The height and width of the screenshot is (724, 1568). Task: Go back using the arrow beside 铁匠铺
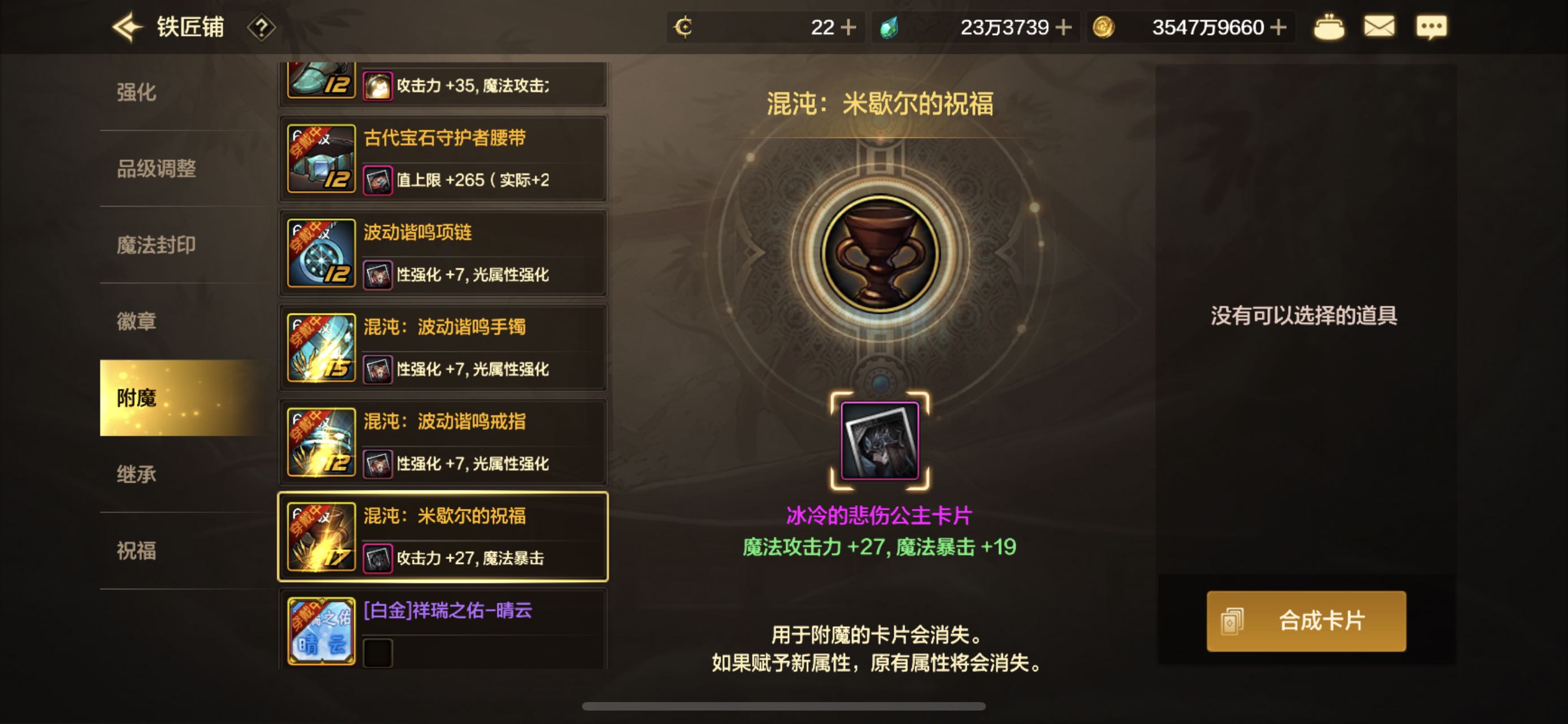[127, 27]
